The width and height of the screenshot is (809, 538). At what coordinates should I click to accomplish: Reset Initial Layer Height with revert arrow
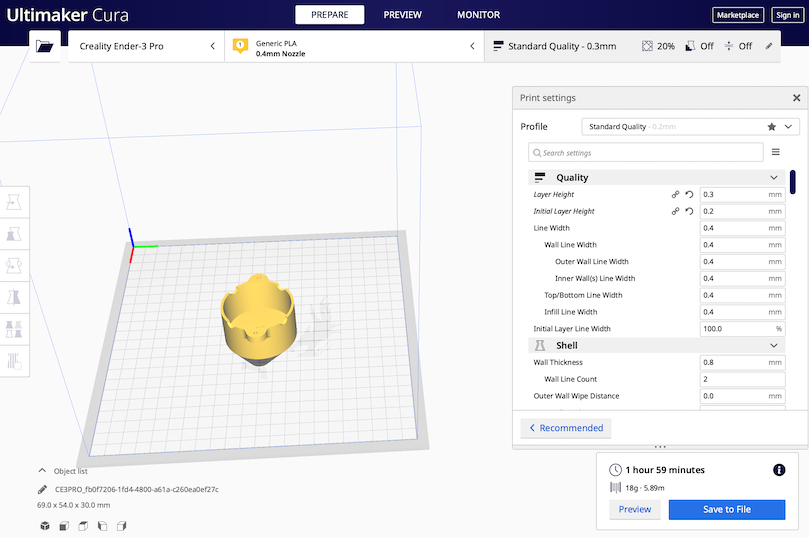click(x=689, y=211)
